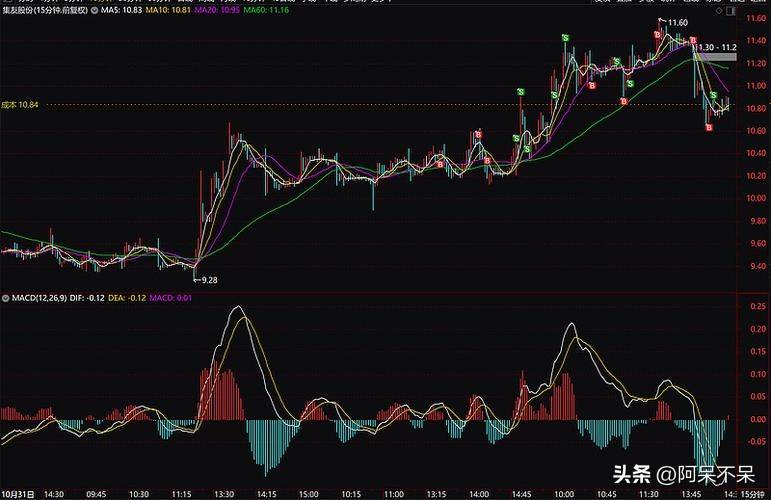Click the 10.40 price axis value
This screenshot has width=771, height=500.
[x=756, y=153]
